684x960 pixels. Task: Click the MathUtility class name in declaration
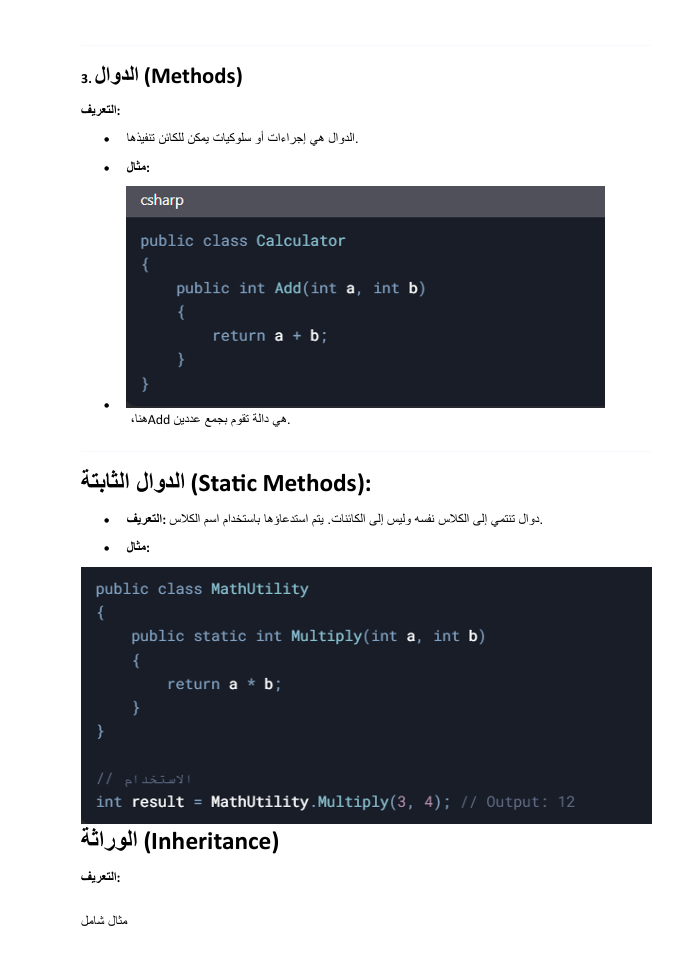click(x=260, y=589)
